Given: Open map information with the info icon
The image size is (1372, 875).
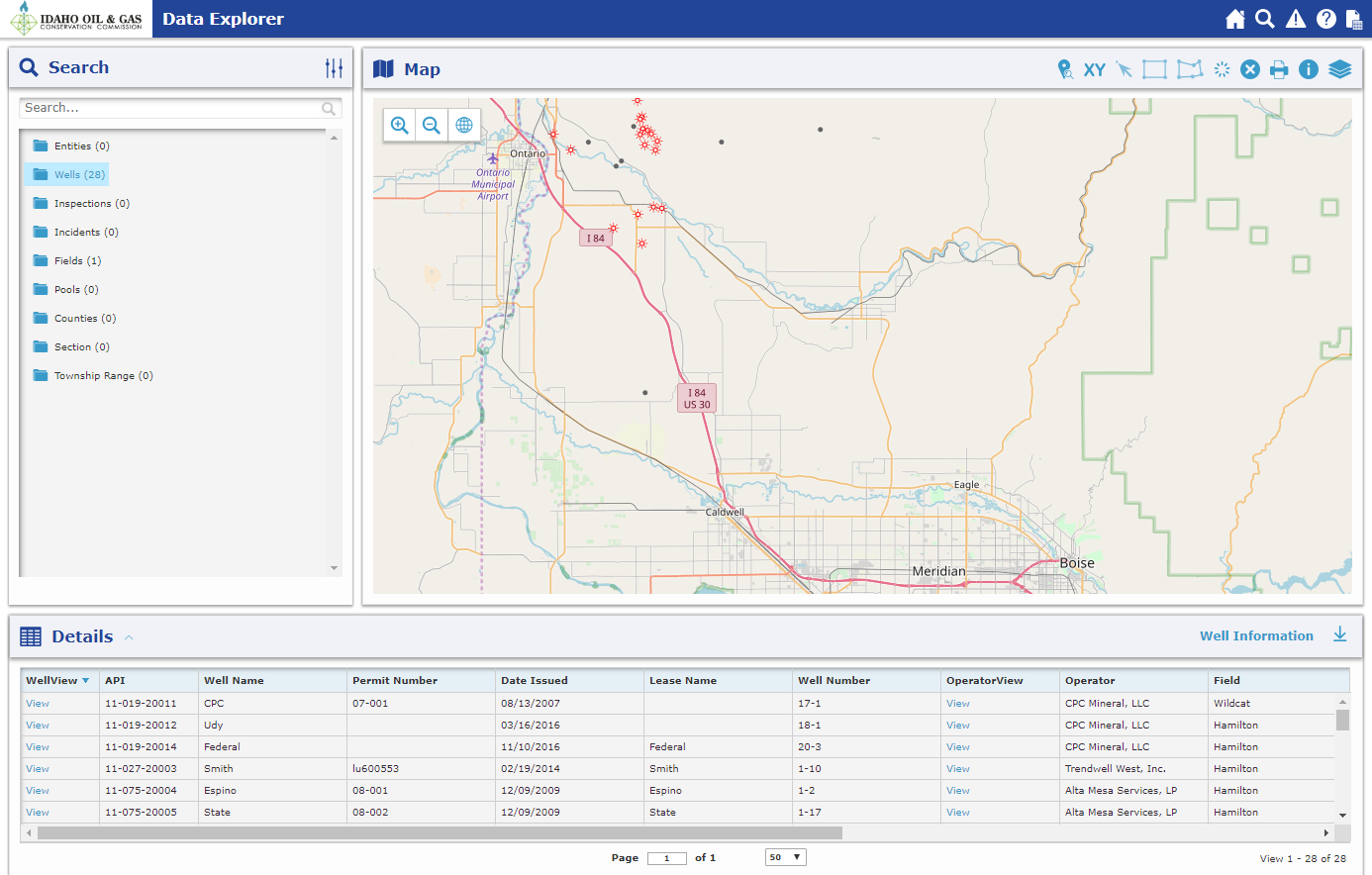Looking at the screenshot, I should point(1308,69).
